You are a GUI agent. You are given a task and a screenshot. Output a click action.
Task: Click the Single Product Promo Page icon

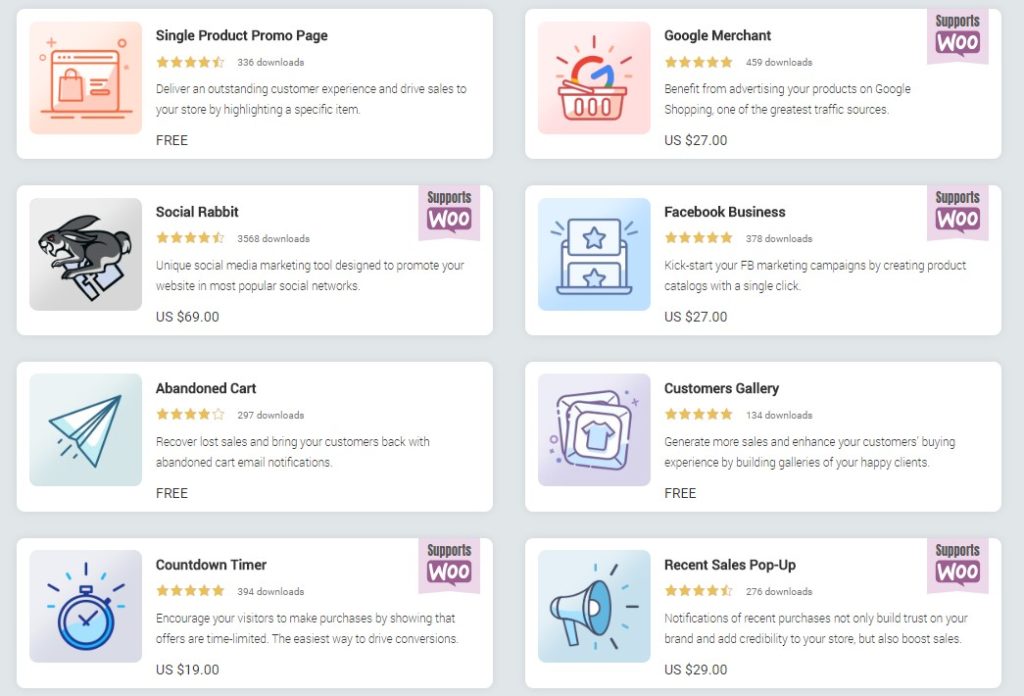click(x=85, y=78)
